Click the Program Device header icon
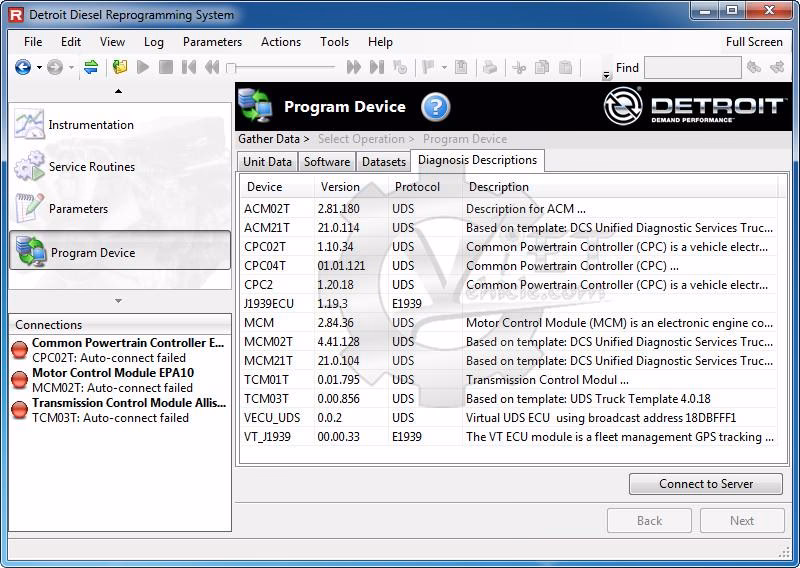Viewport: 800px width, 568px height. (x=255, y=106)
